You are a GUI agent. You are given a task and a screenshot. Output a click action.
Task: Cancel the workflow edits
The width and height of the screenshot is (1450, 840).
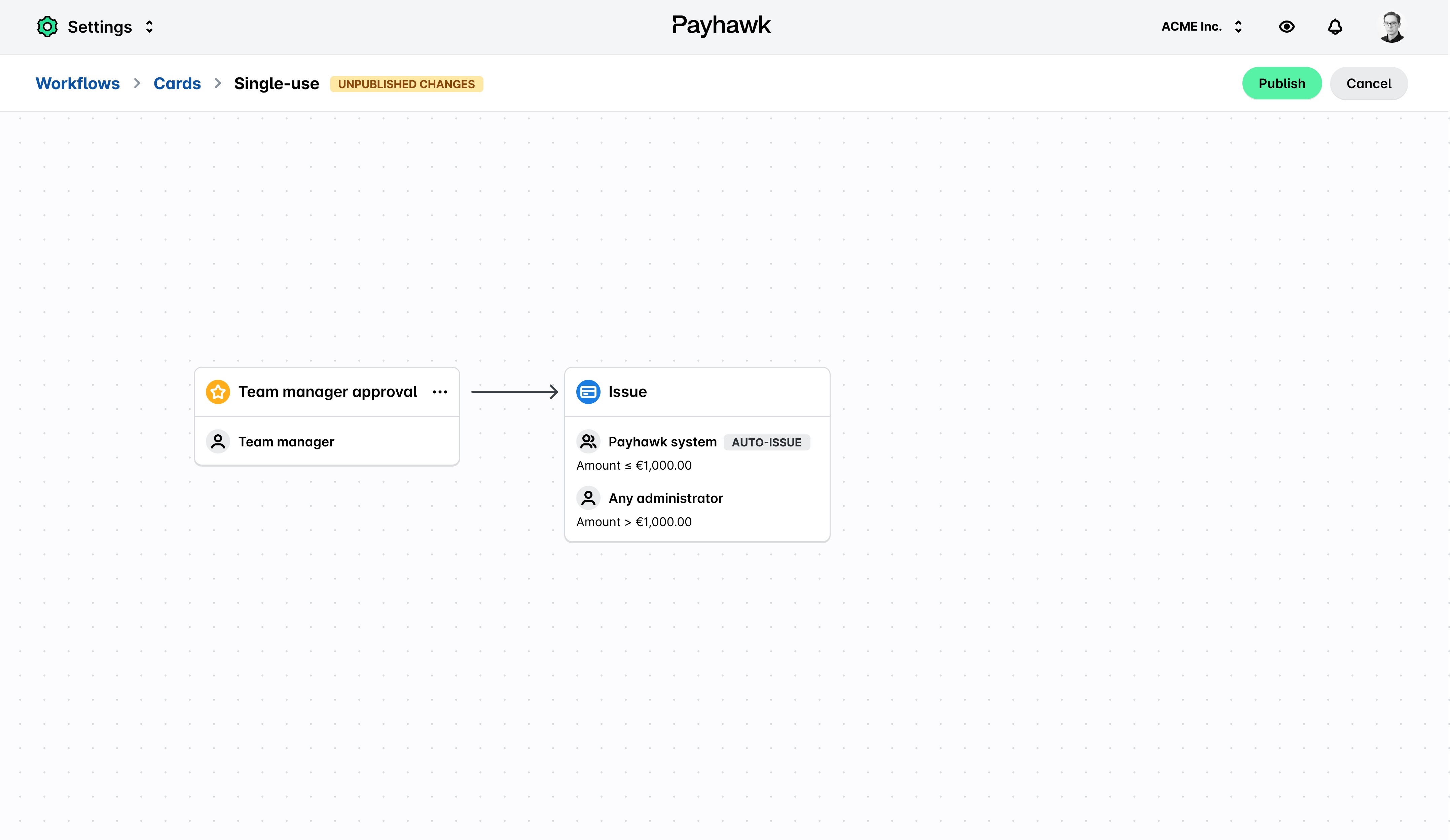tap(1368, 83)
